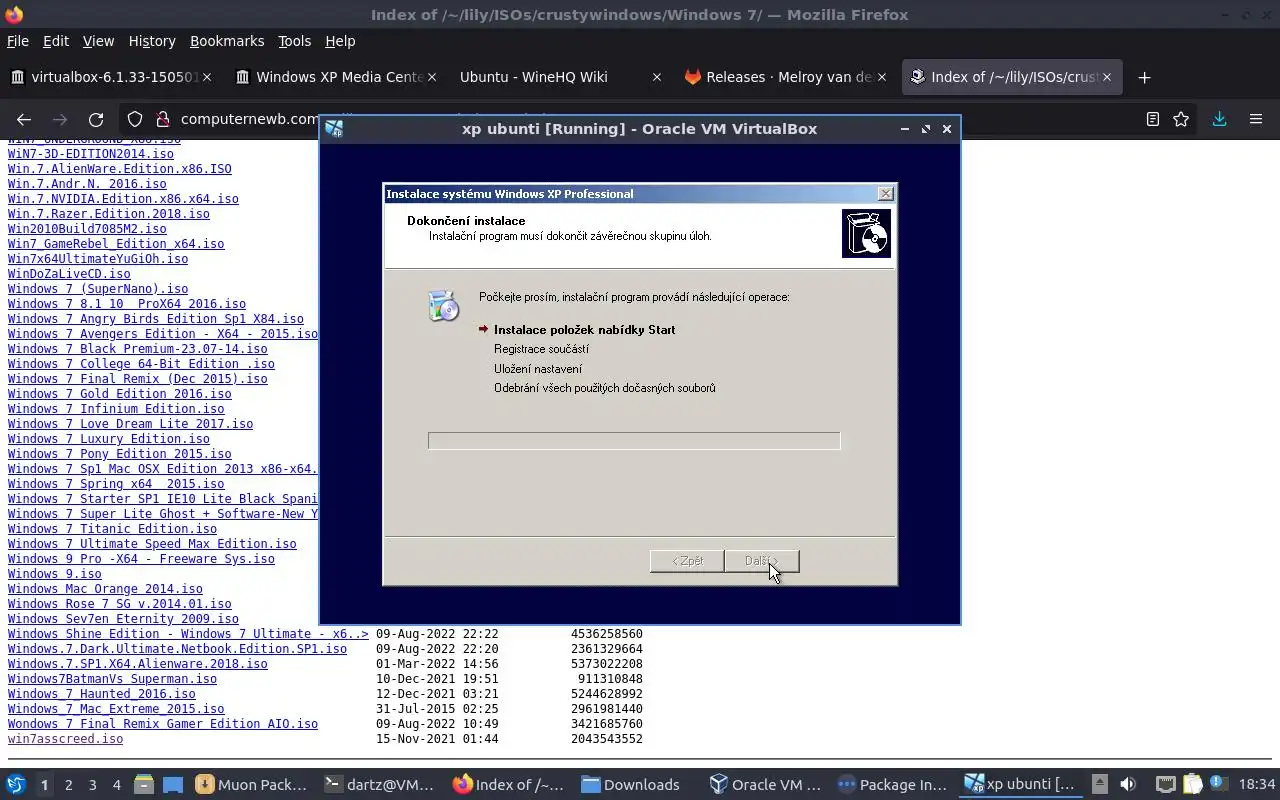Click the 18:34 panel clock
This screenshot has width=1280, height=800.
pyautogui.click(x=1257, y=785)
